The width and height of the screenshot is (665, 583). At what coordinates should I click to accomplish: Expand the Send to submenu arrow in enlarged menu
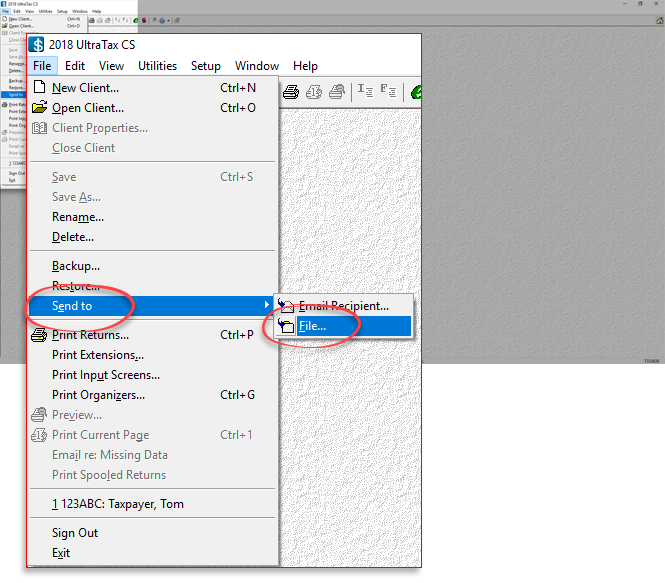pos(266,304)
